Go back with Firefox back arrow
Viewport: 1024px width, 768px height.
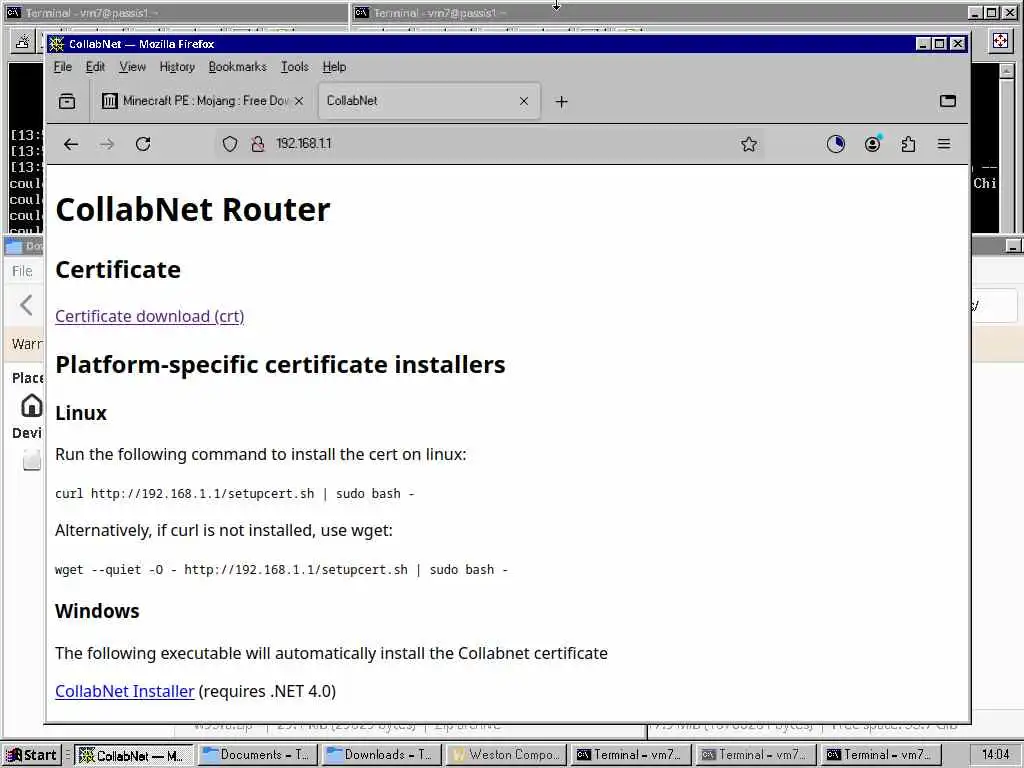click(71, 144)
